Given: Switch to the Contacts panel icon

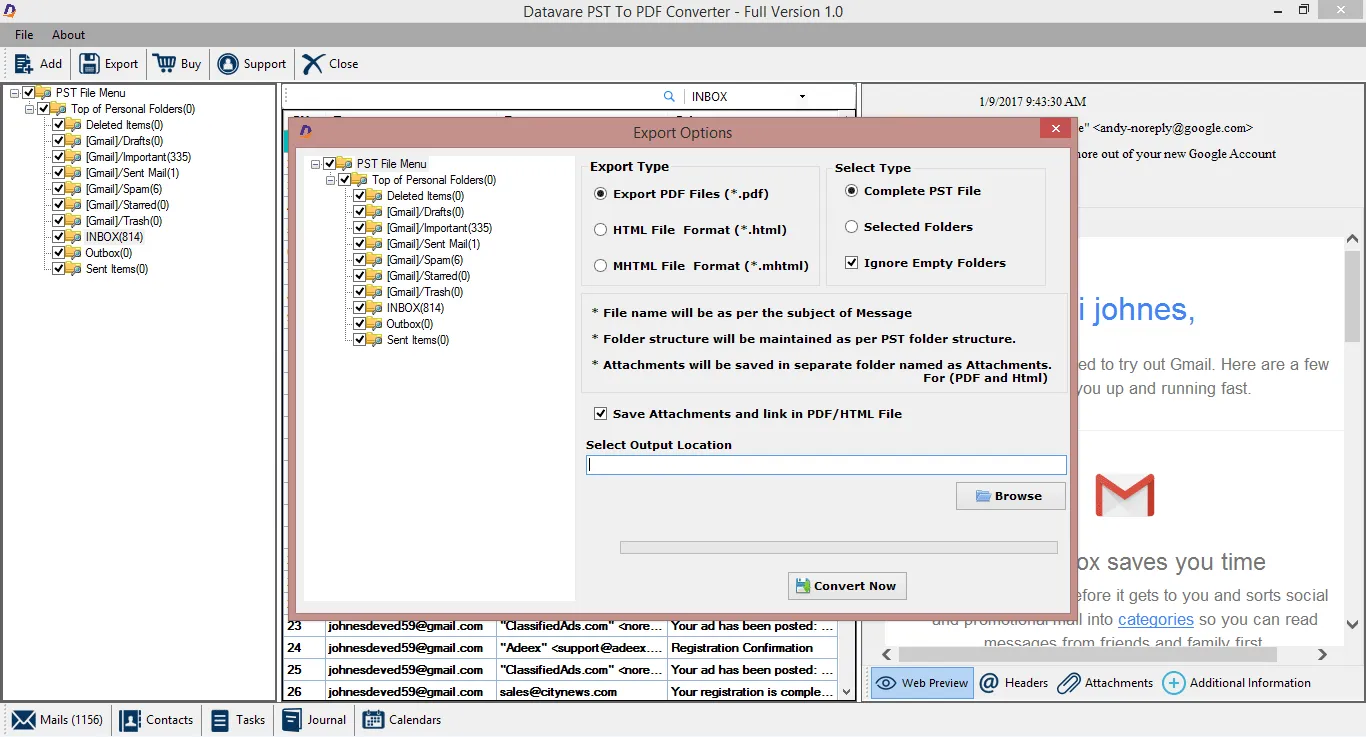Looking at the screenshot, I should pos(131,719).
